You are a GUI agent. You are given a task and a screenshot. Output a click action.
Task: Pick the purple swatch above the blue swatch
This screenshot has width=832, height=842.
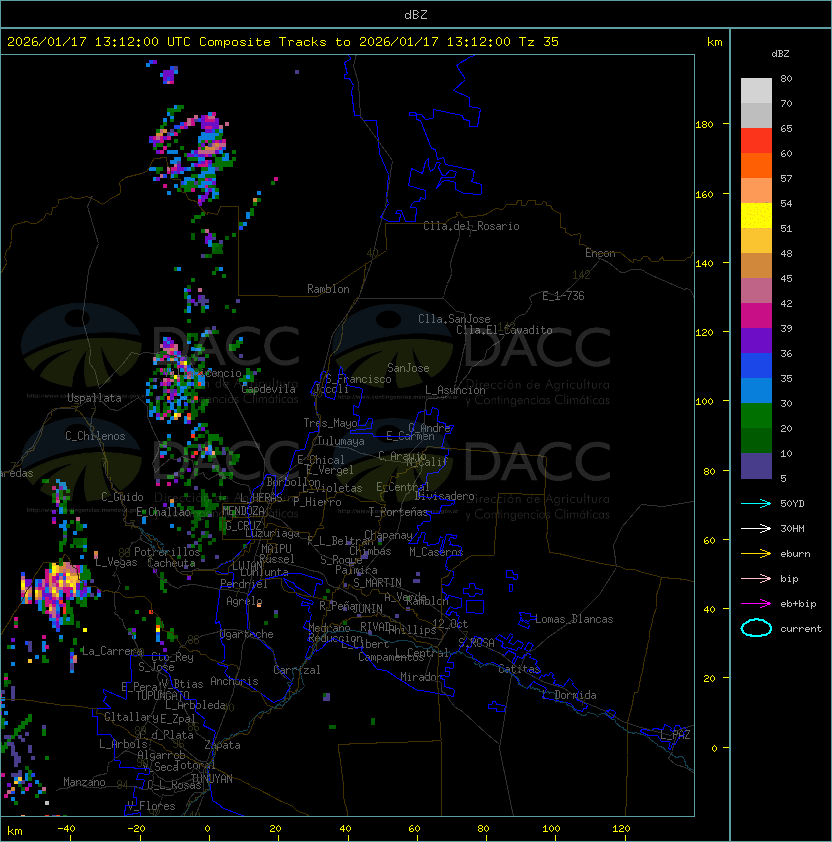click(x=756, y=340)
